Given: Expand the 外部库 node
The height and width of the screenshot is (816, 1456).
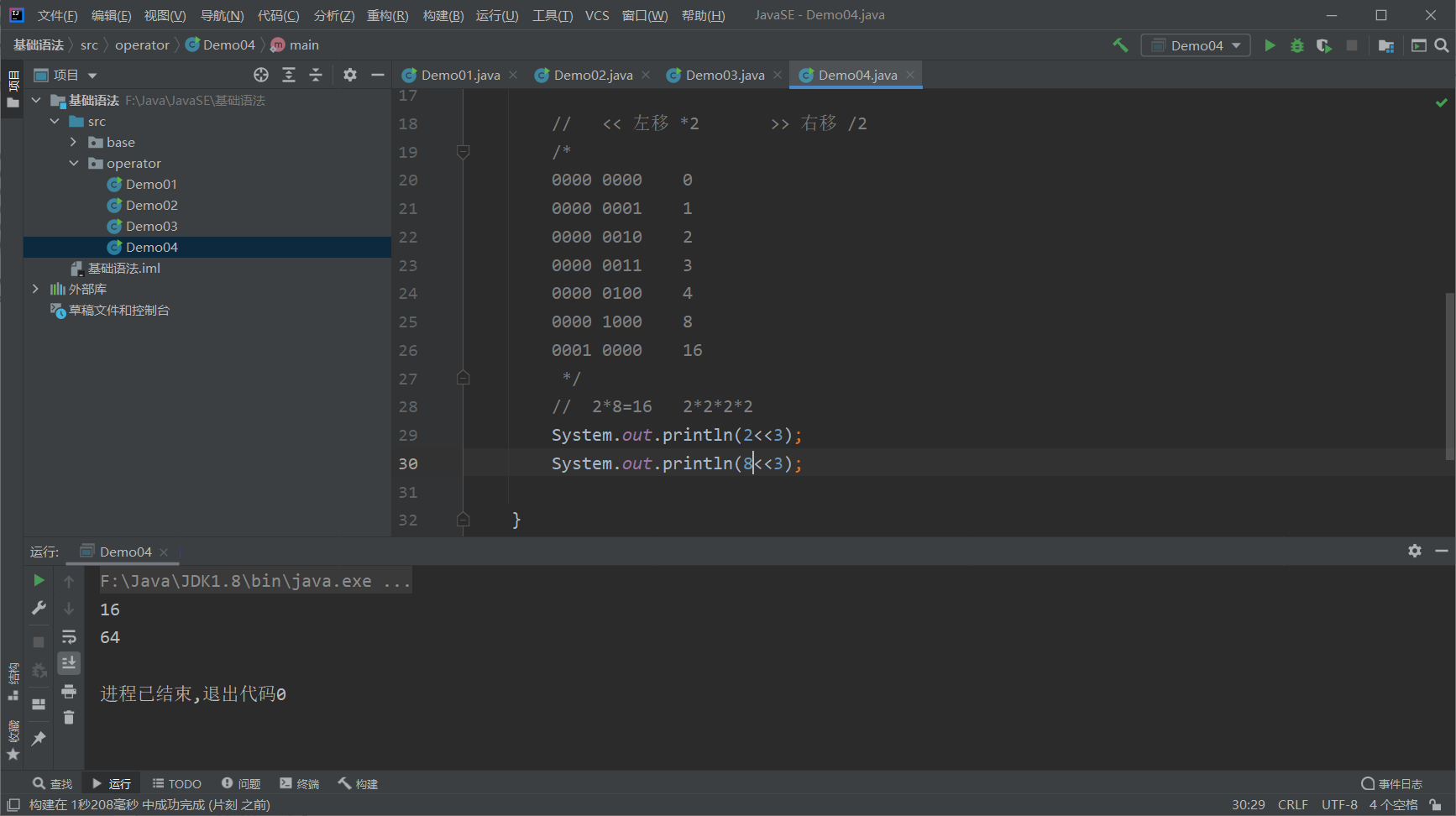Looking at the screenshot, I should 36,289.
